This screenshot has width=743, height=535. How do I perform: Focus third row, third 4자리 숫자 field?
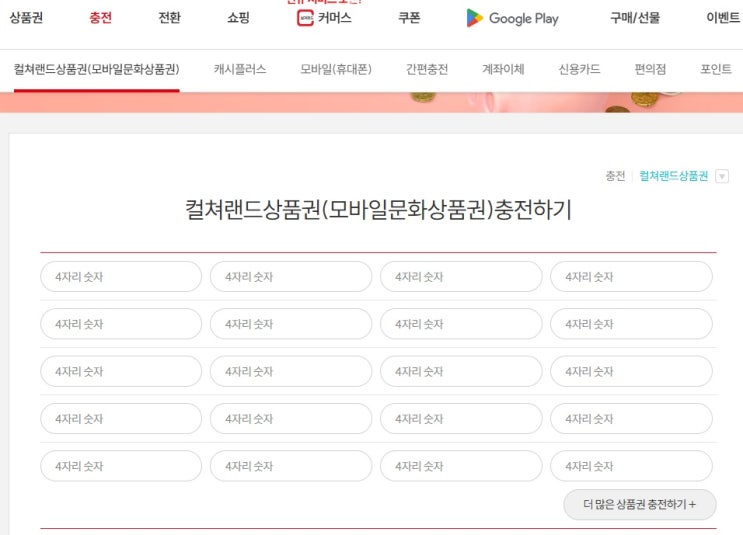(461, 372)
